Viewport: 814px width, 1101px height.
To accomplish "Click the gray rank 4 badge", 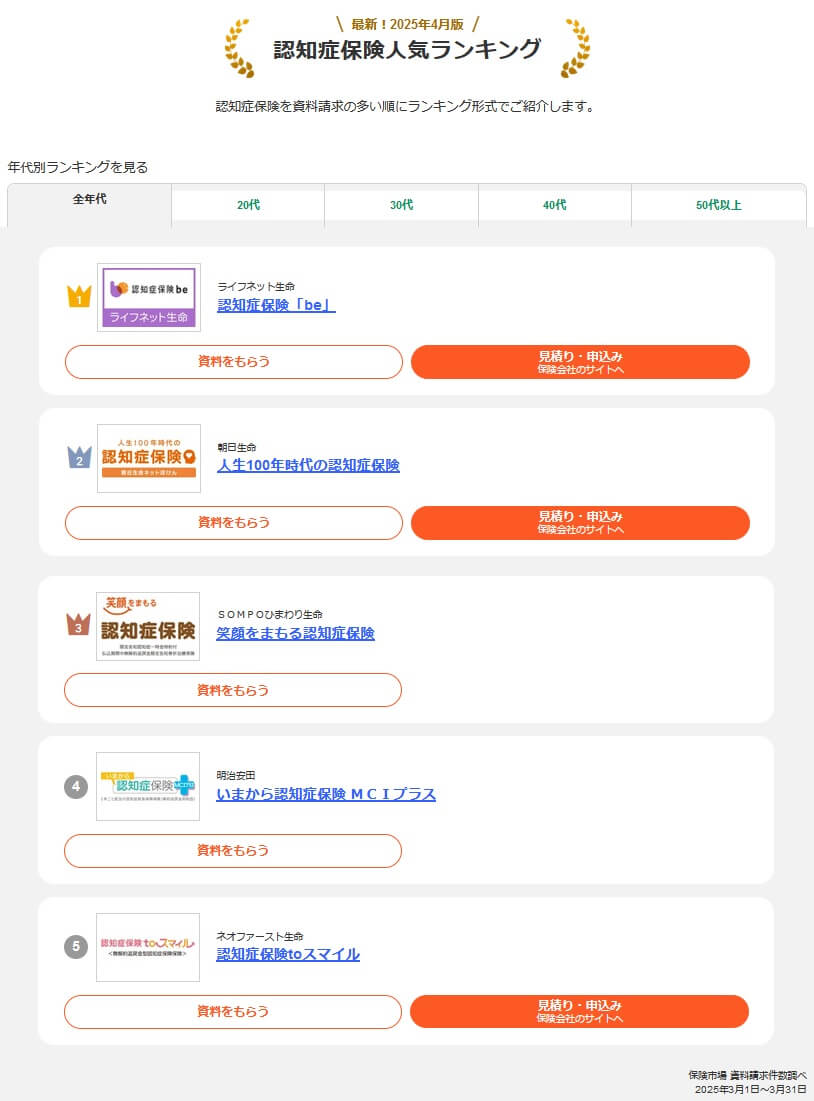I will point(77,786).
